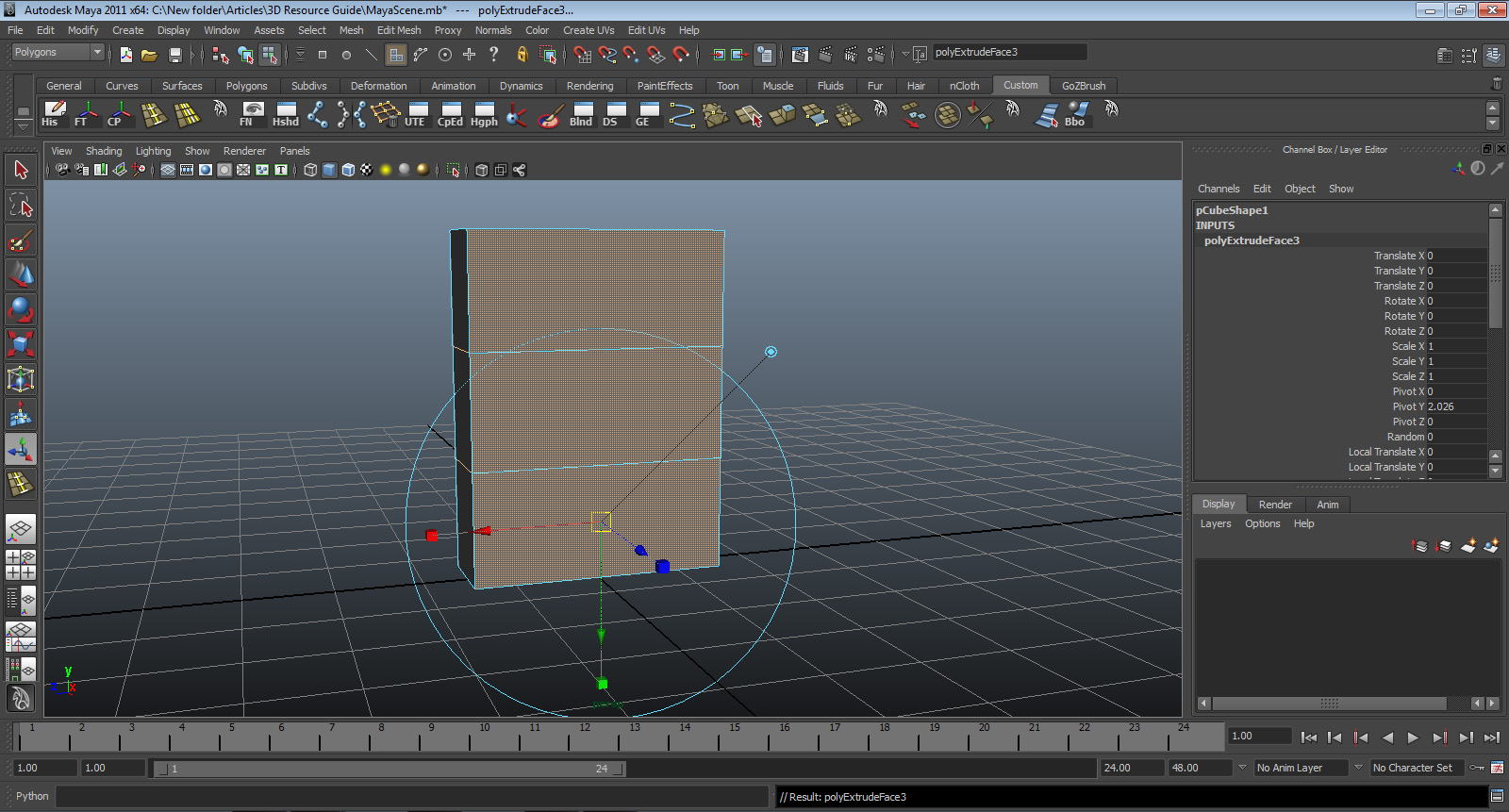Activate the Rotate tool sphere icon
Screen dimensions: 1509x812
(21, 309)
